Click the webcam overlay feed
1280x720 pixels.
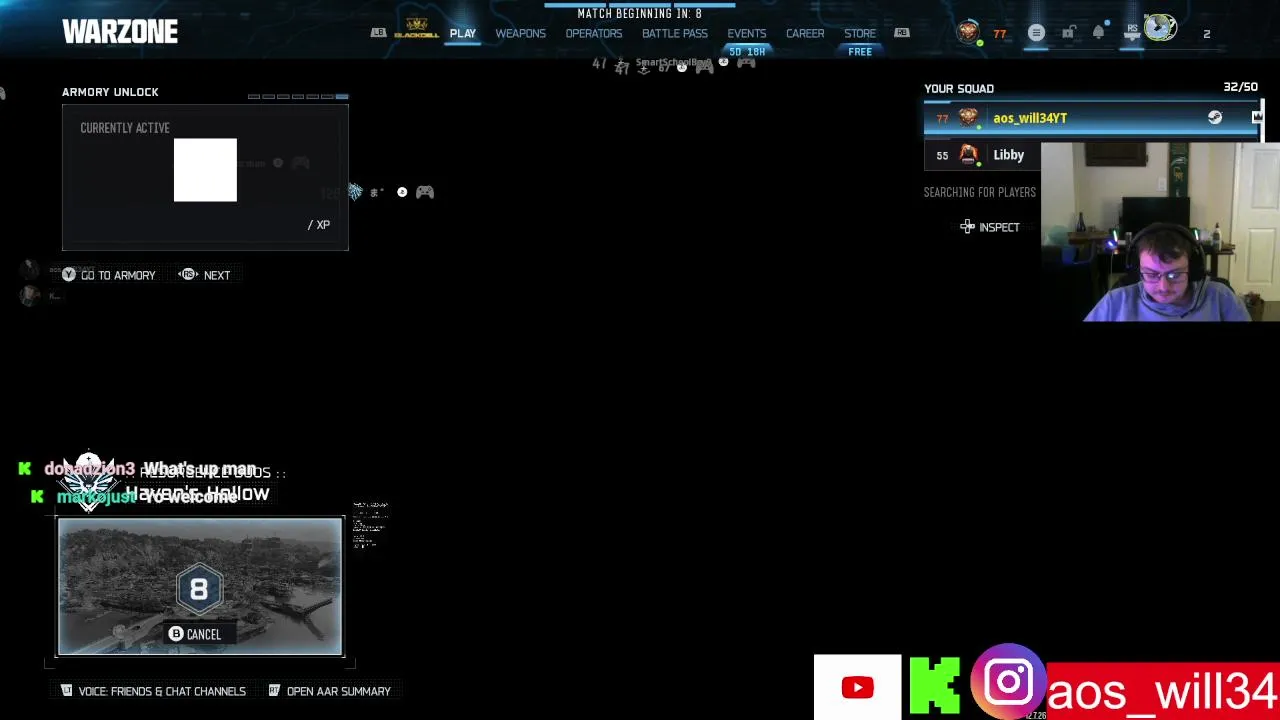coord(1160,232)
